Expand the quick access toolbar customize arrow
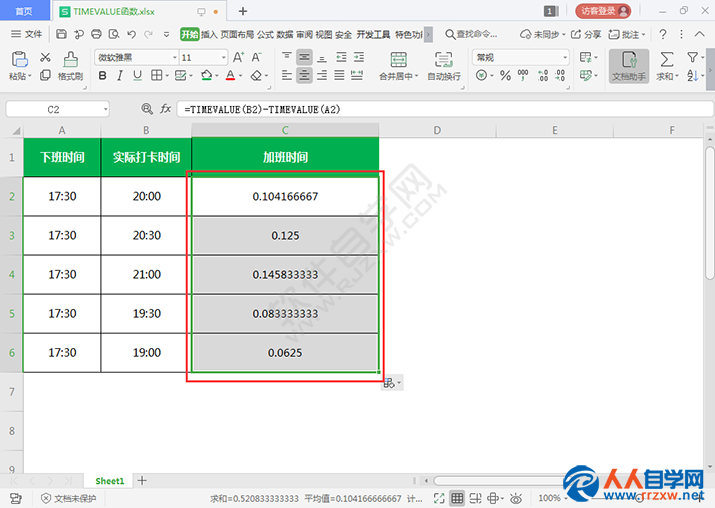This screenshot has height=508, width=715. pos(166,34)
